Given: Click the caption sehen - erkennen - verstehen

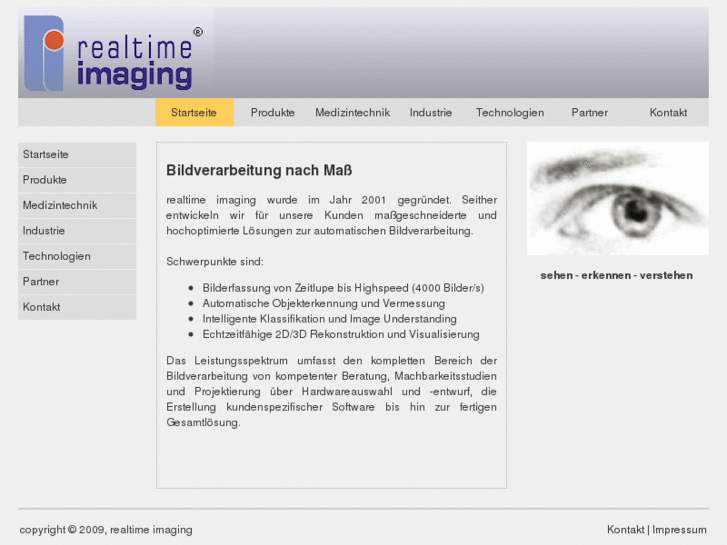Looking at the screenshot, I should [617, 276].
